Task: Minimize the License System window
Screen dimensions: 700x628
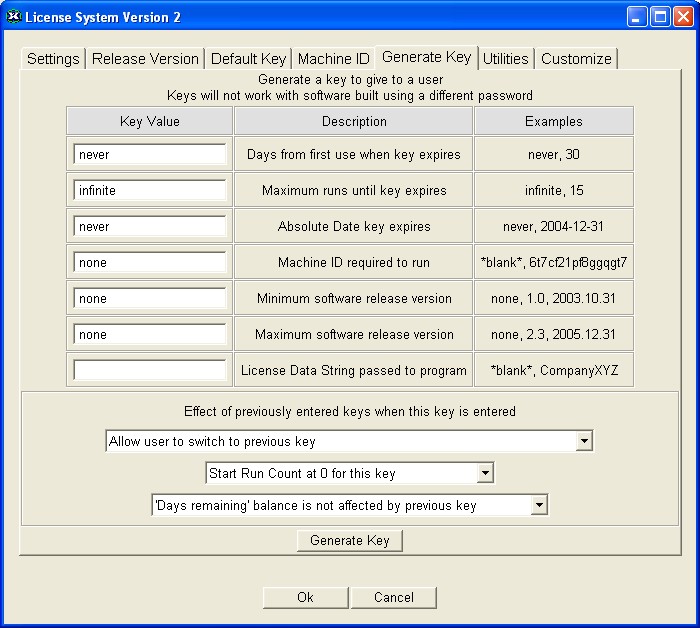Action: 637,17
